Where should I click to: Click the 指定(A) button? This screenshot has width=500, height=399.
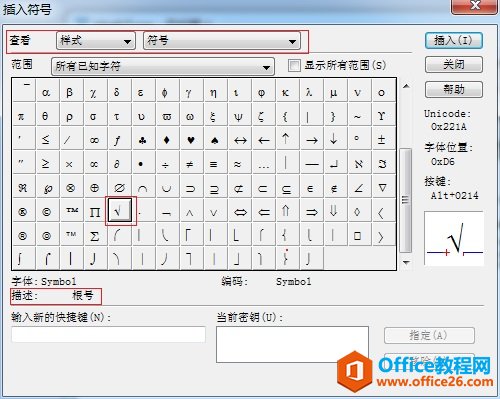click(429, 335)
